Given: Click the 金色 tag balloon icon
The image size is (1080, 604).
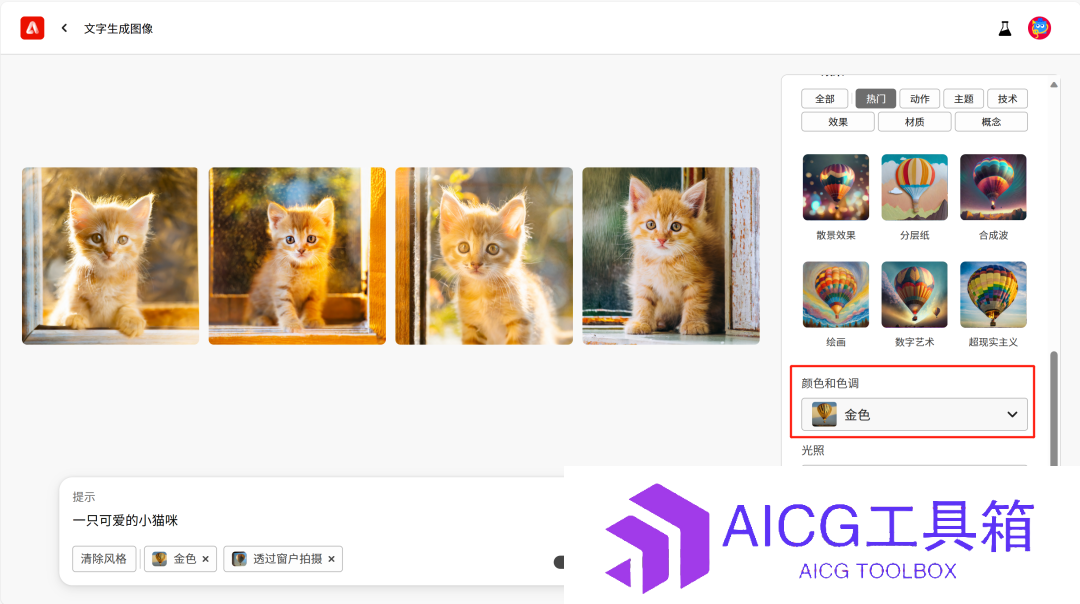Looking at the screenshot, I should pos(159,559).
